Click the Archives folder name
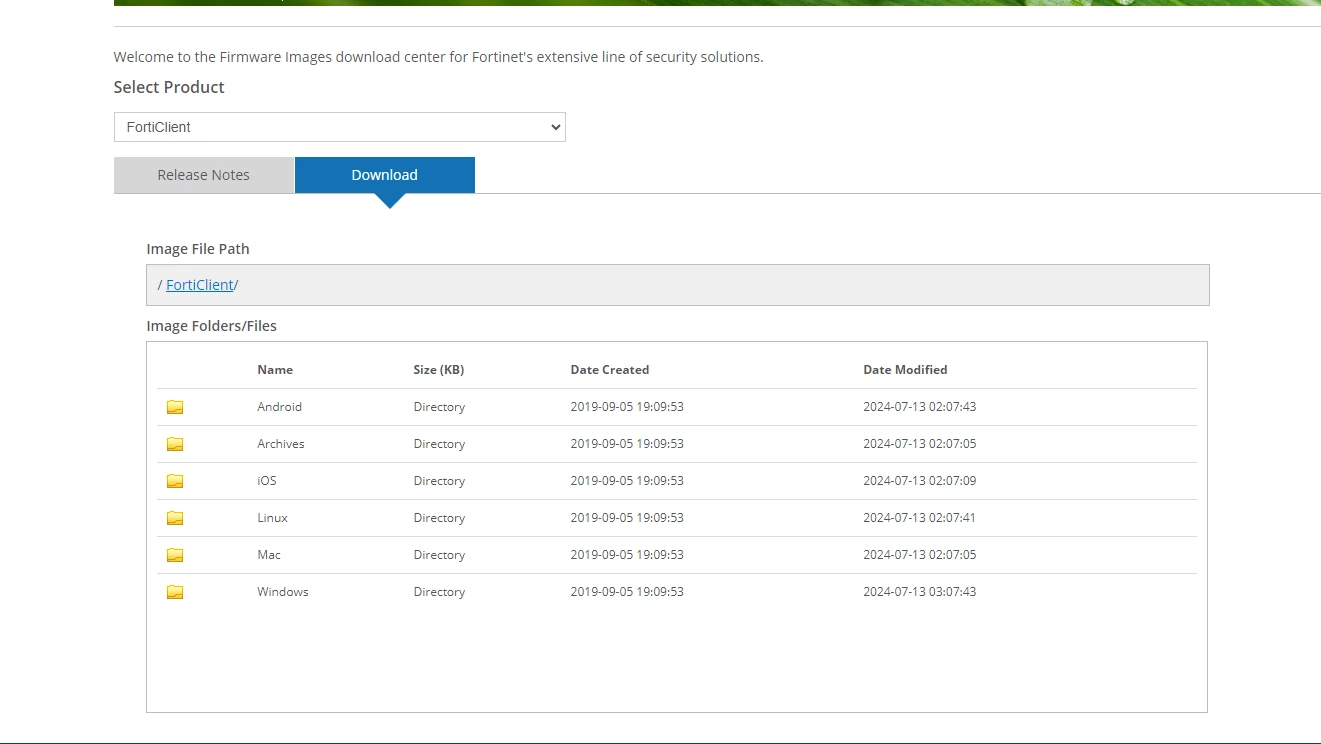The width and height of the screenshot is (1321, 744). (x=281, y=444)
